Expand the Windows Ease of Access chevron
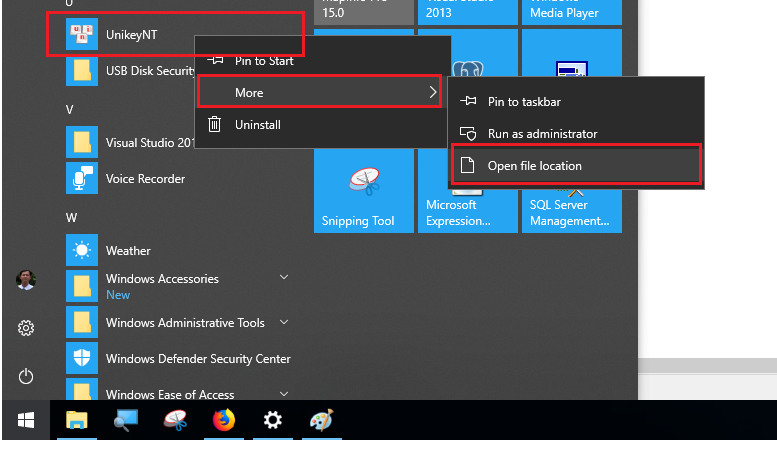777x450 pixels. click(284, 394)
